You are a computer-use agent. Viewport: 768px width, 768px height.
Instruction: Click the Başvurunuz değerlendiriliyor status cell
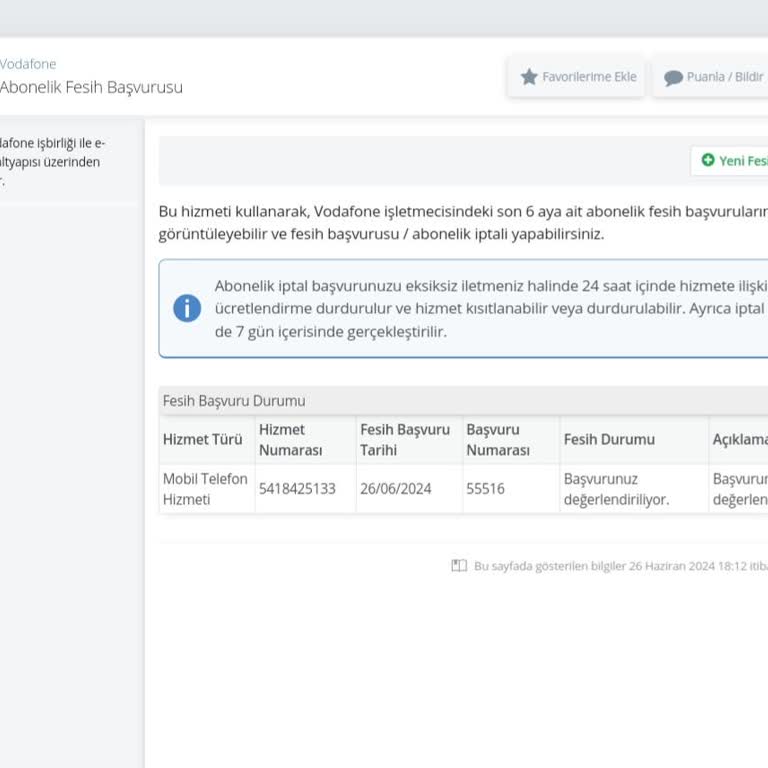point(616,489)
